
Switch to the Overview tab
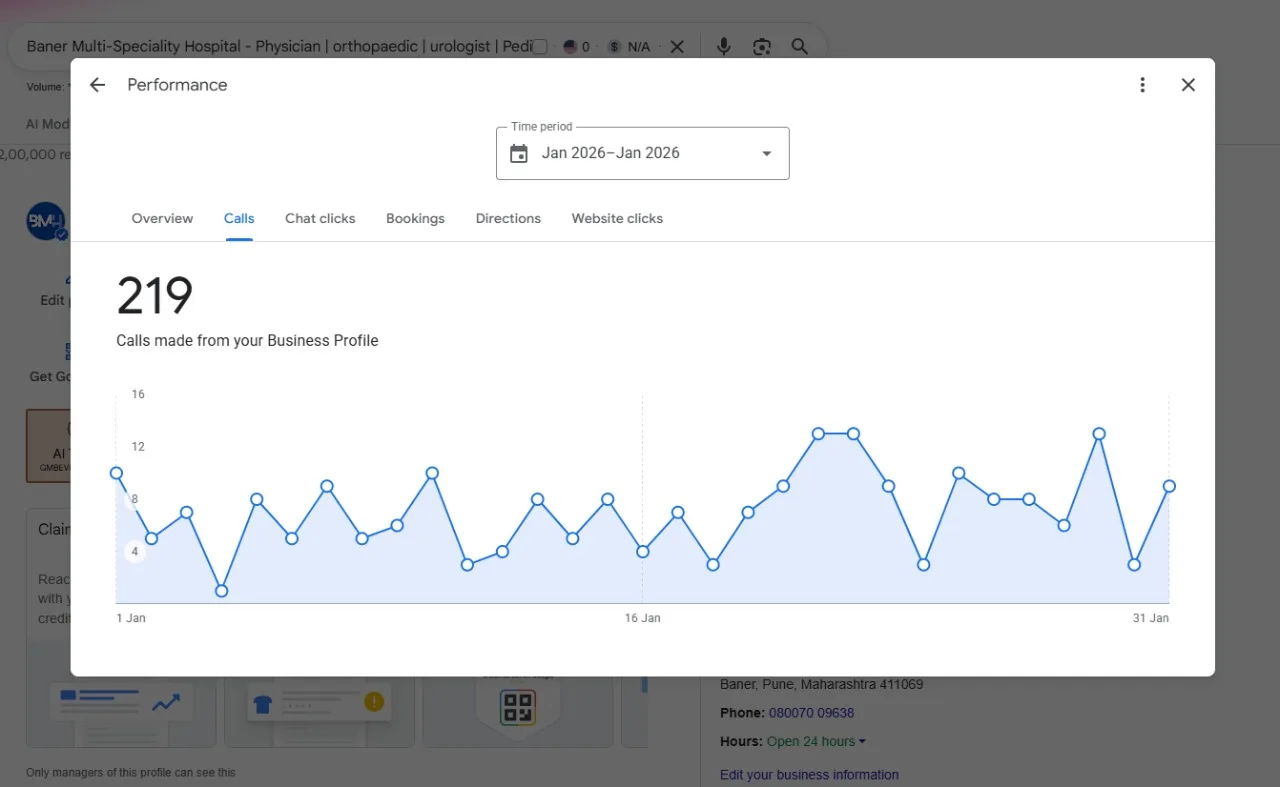pyautogui.click(x=162, y=218)
